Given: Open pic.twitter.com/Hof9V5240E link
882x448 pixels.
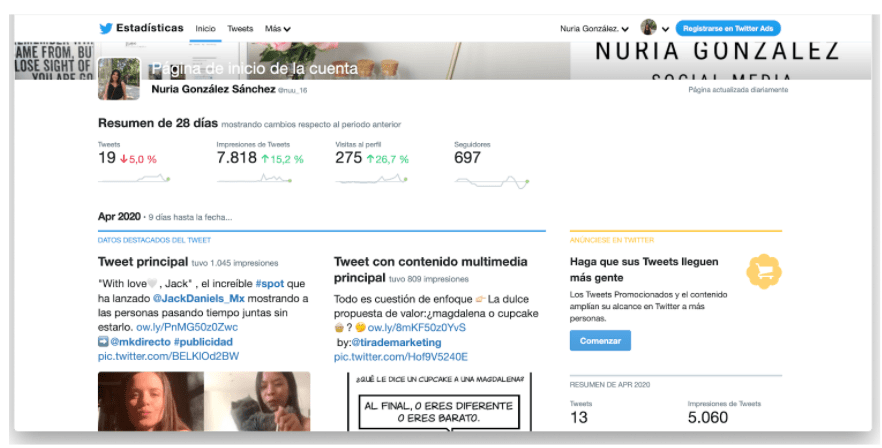Looking at the screenshot, I should [x=400, y=357].
